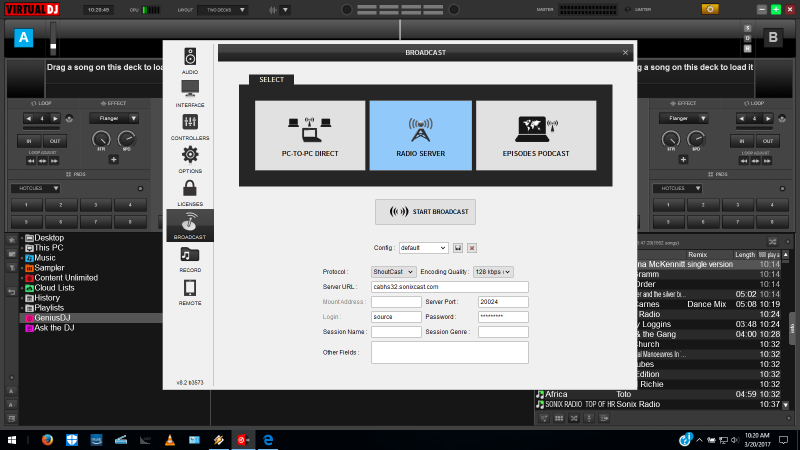Select This PC in folder tree
The image size is (800, 450).
tap(48, 248)
